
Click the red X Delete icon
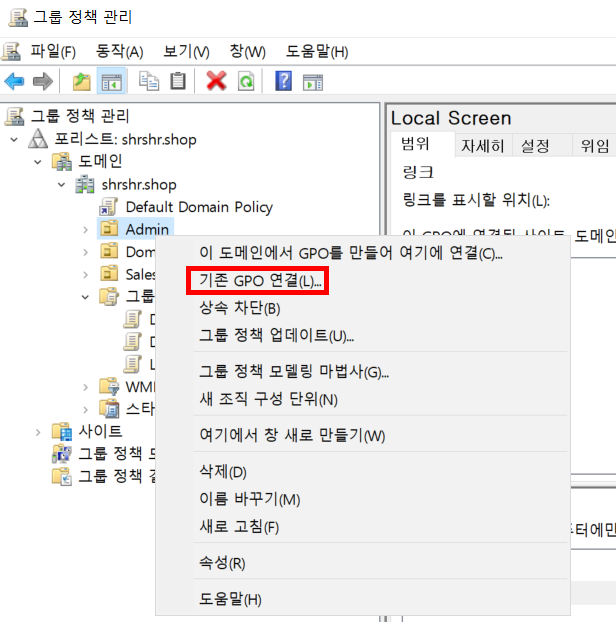pyautogui.click(x=217, y=82)
